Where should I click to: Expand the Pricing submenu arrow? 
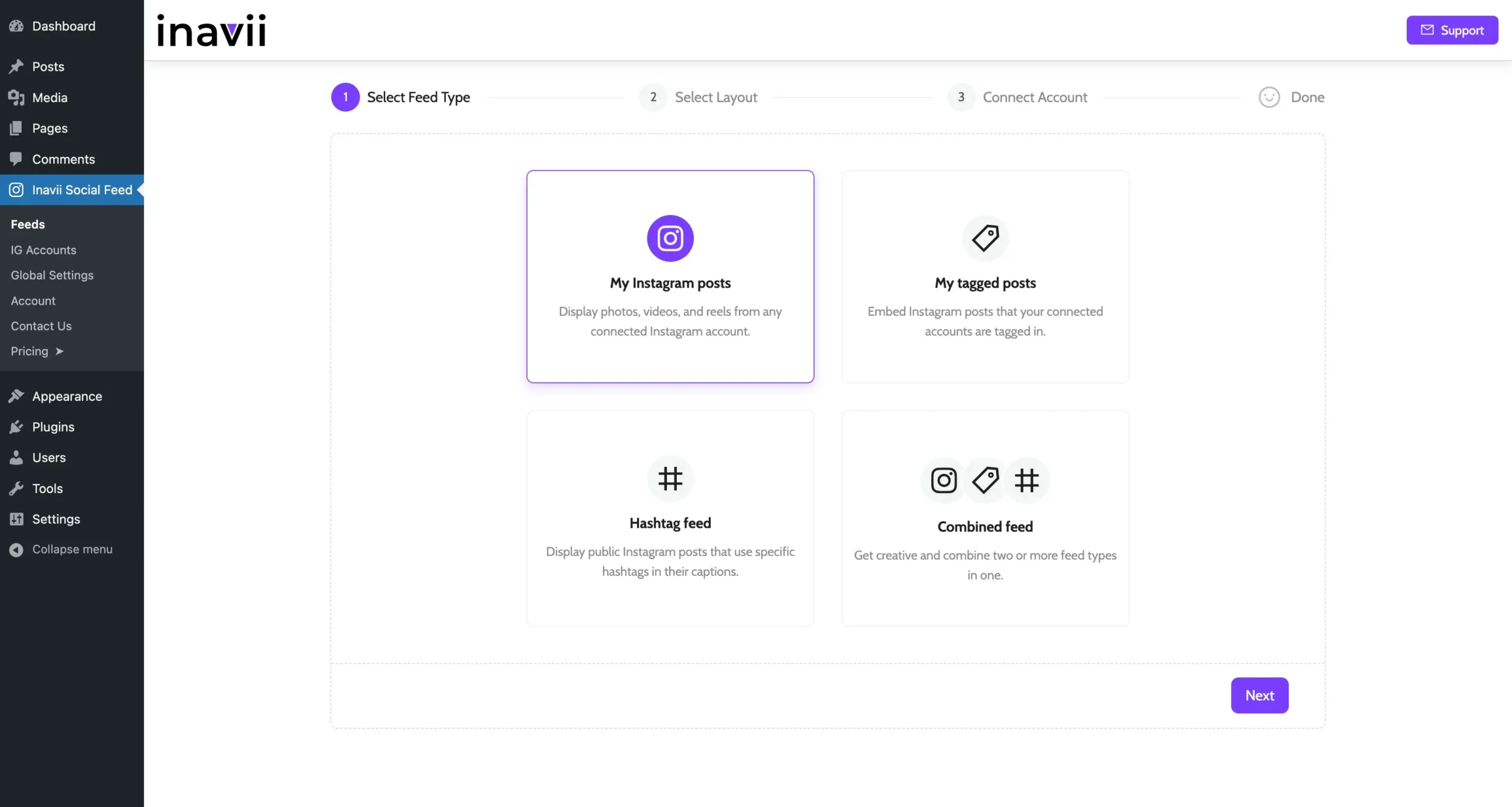pyautogui.click(x=59, y=351)
